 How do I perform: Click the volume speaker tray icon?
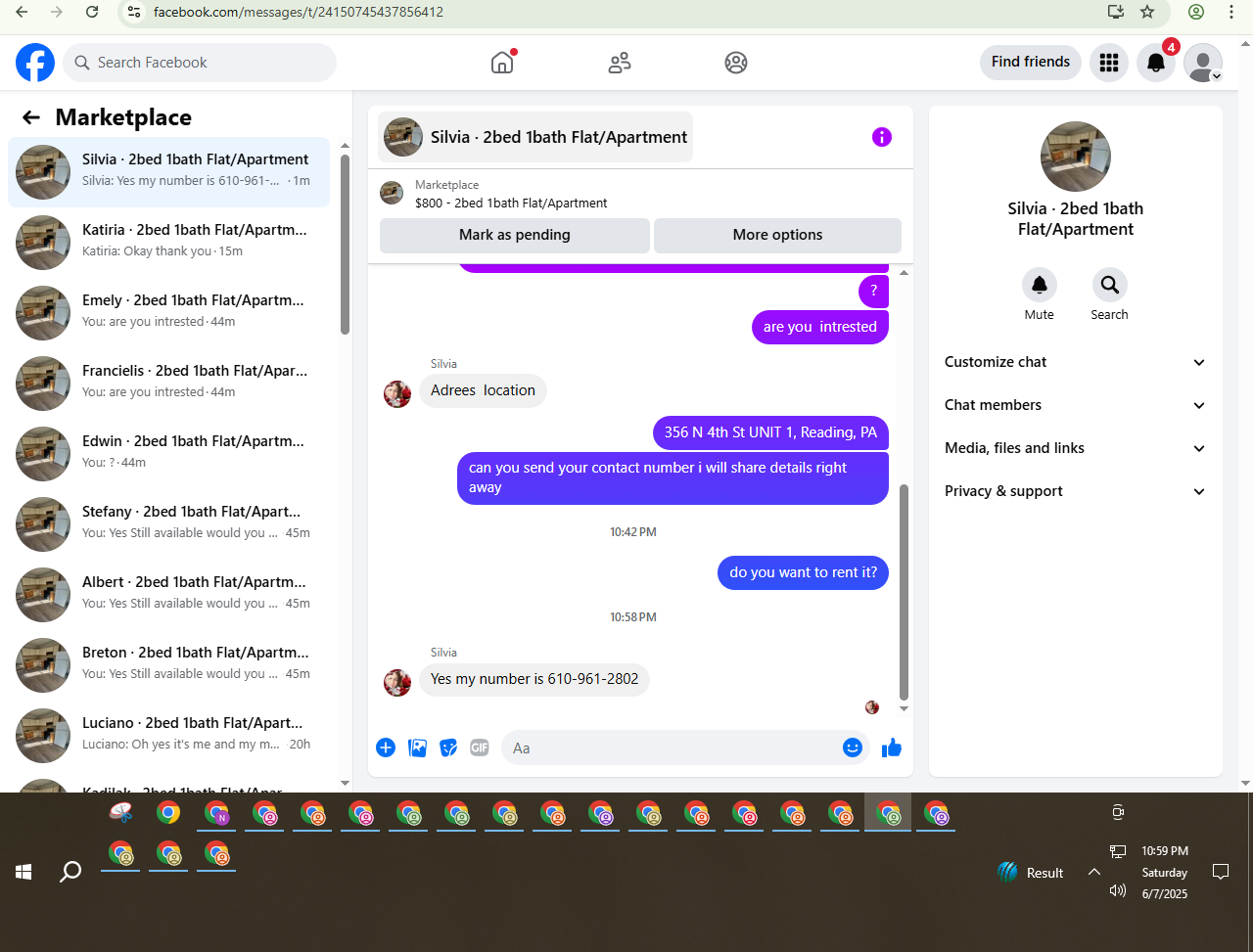tap(1118, 890)
